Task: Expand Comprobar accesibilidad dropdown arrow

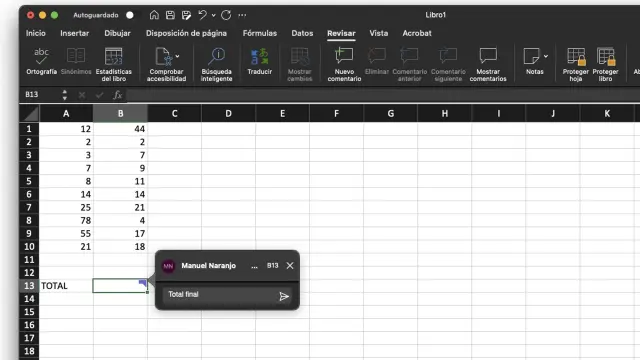Action: [x=178, y=56]
